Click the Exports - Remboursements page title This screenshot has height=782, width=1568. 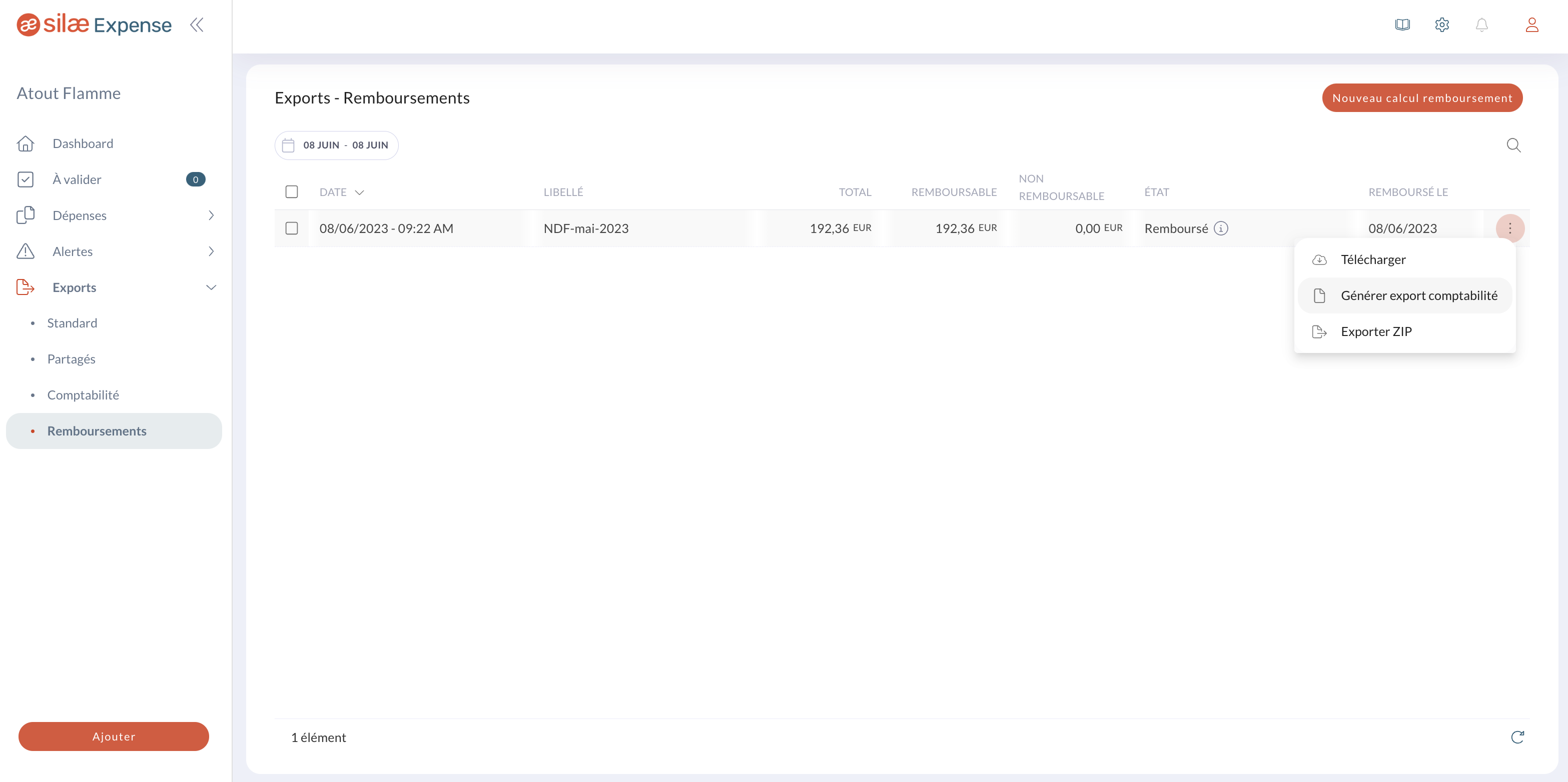pos(372,98)
